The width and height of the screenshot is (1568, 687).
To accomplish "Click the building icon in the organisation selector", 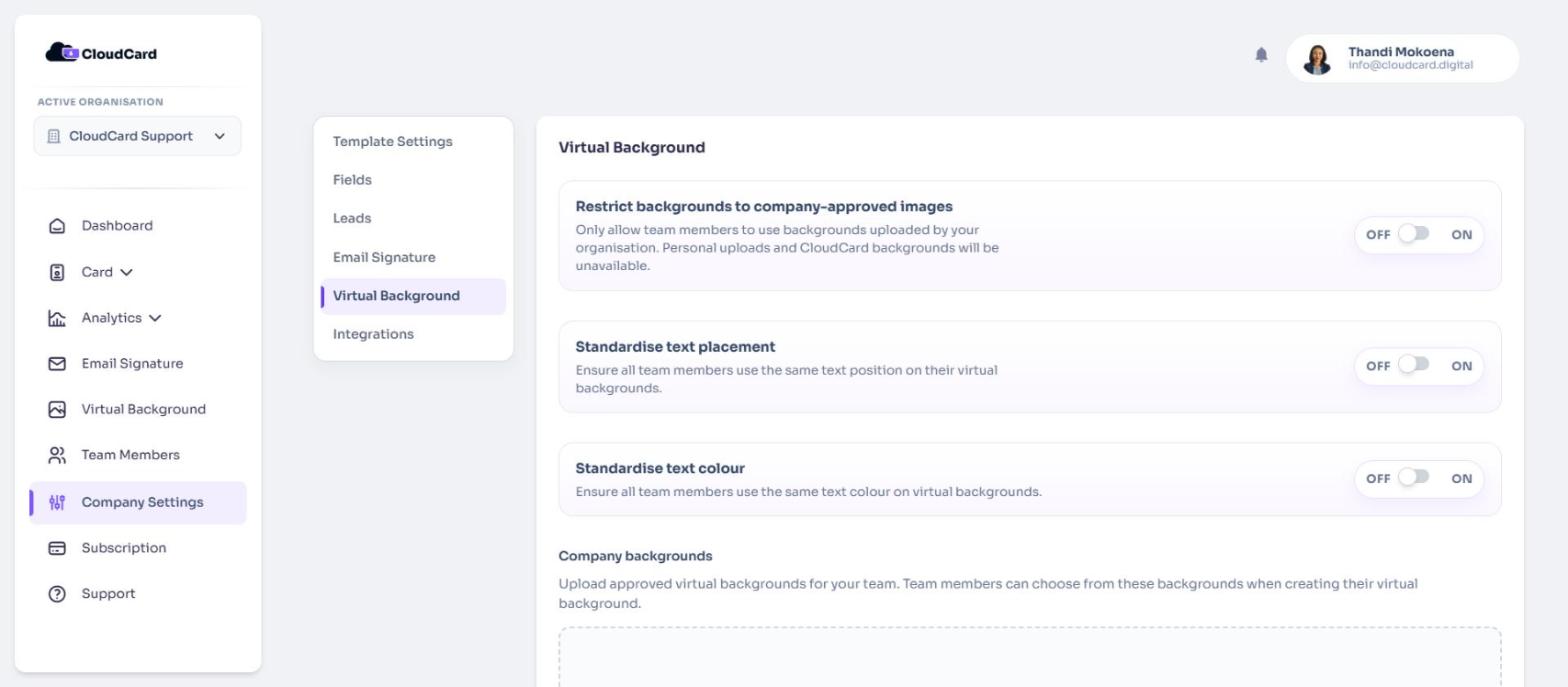I will click(54, 136).
